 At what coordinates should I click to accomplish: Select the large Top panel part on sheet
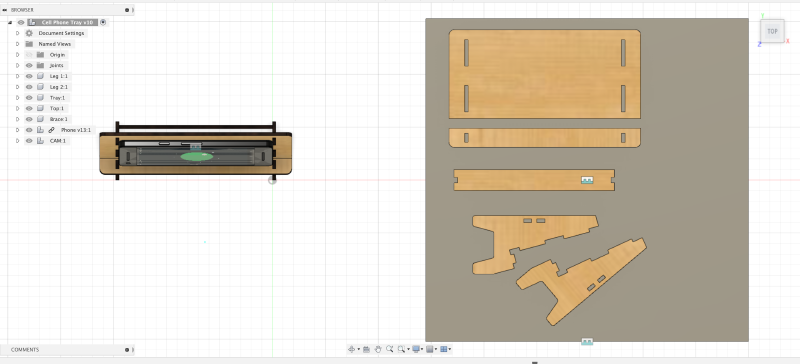click(544, 74)
